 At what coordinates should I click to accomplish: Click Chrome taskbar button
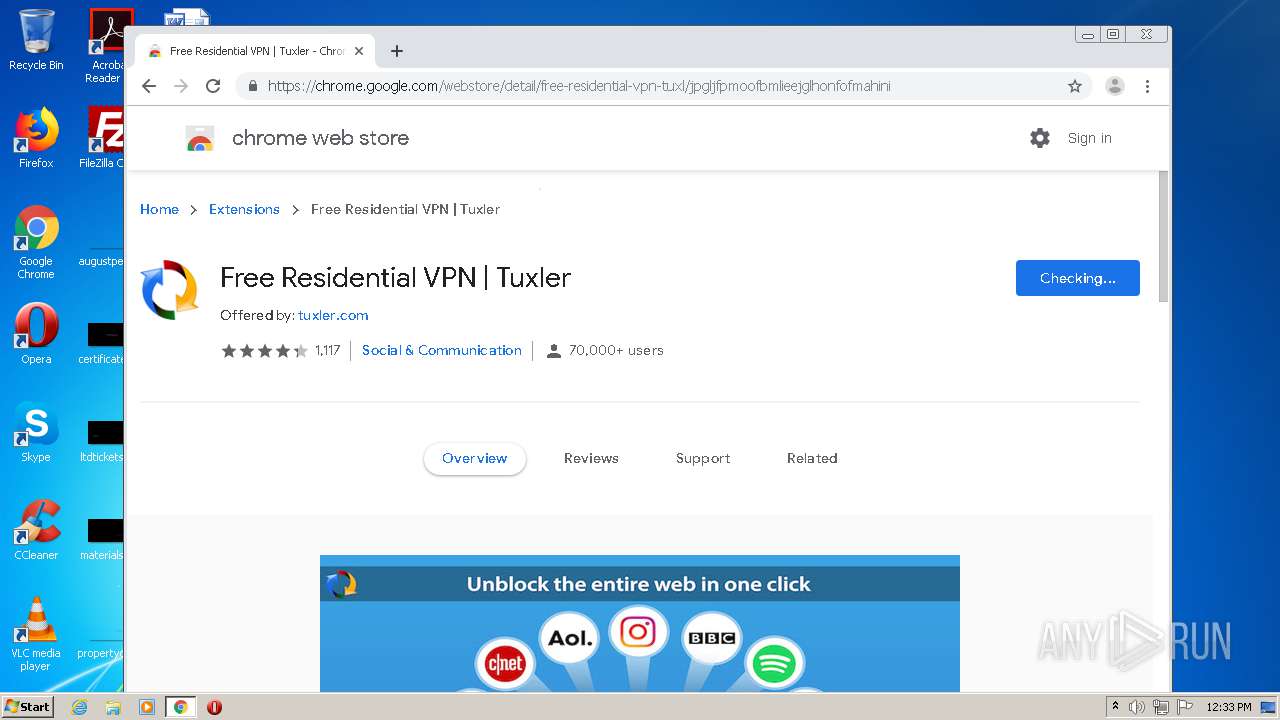pyautogui.click(x=181, y=707)
